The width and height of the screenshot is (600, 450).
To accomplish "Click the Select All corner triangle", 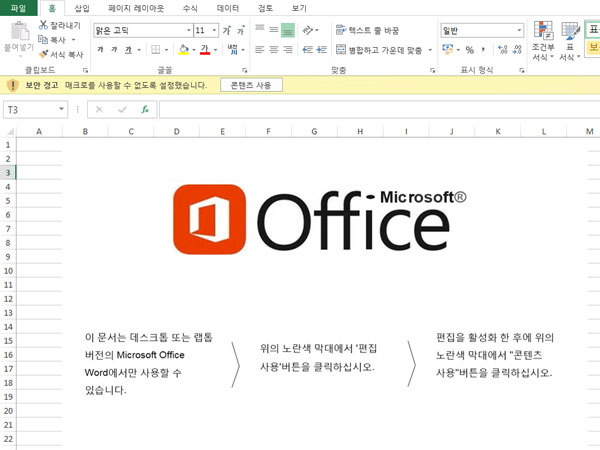I will (x=9, y=132).
